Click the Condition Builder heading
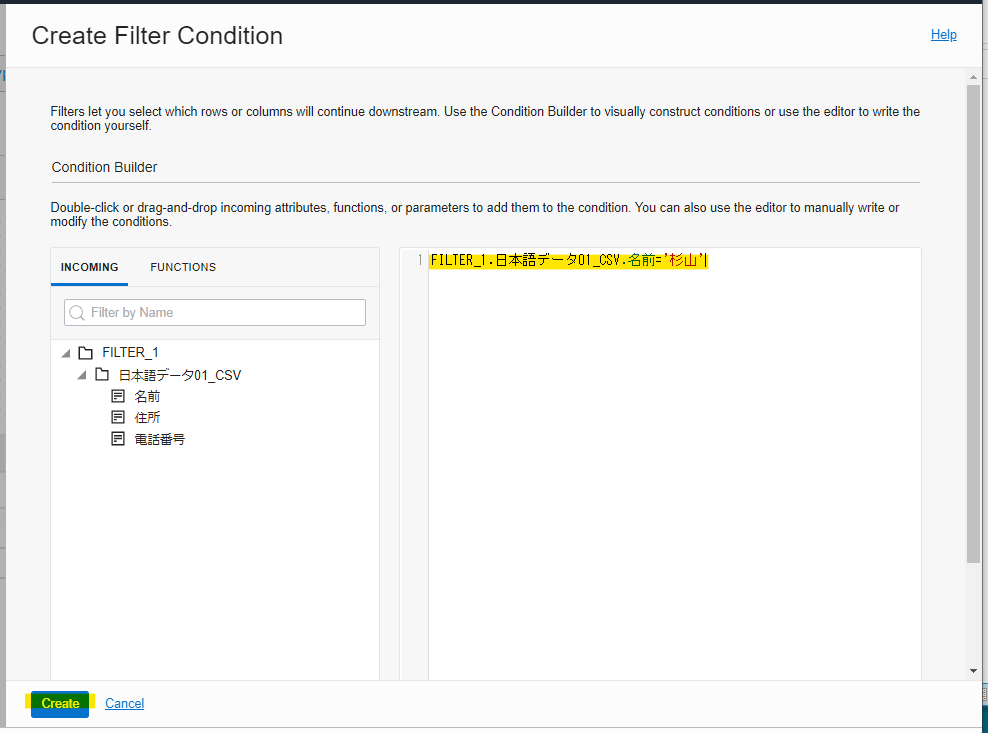The width and height of the screenshot is (988, 733). pyautogui.click(x=105, y=167)
